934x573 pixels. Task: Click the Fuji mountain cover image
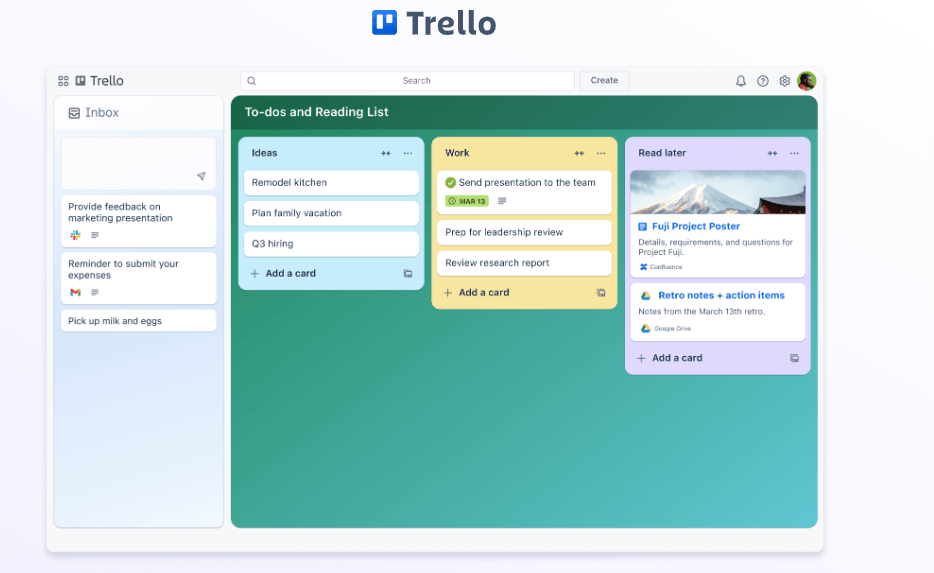click(x=718, y=192)
